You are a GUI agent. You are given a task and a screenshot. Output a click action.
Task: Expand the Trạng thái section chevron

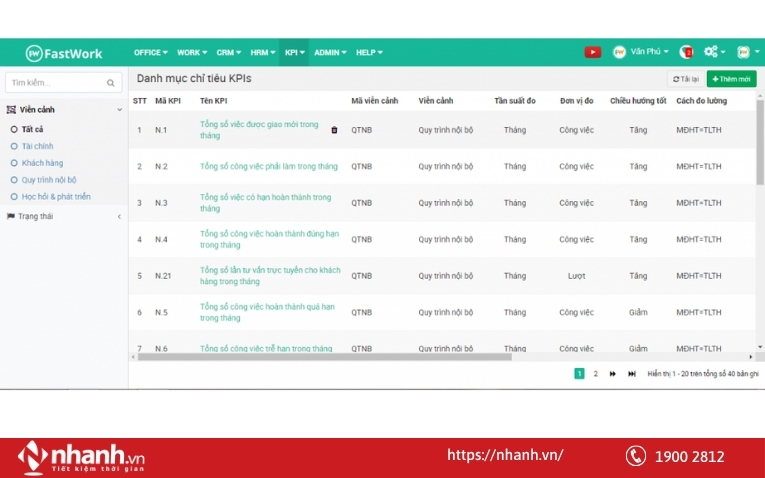coord(120,216)
